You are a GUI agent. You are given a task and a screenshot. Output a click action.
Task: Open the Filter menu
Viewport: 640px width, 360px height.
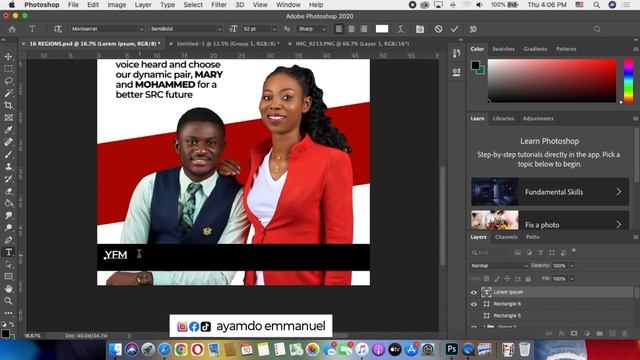pos(219,5)
